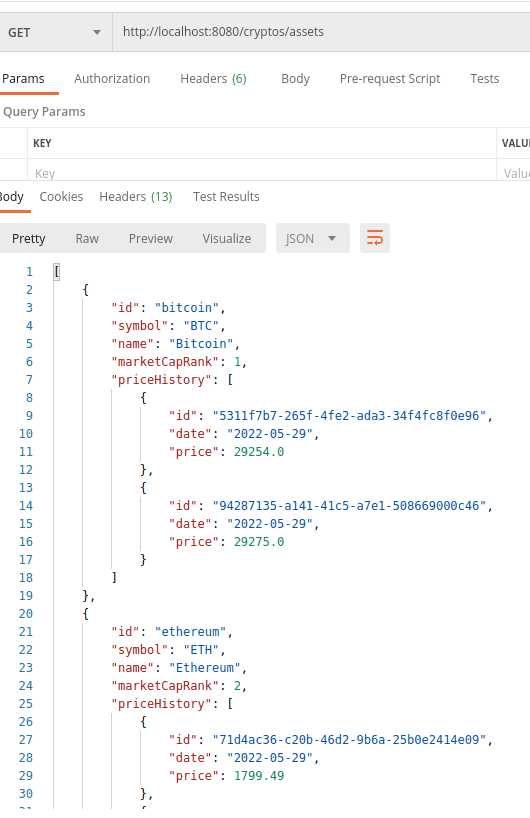Click the request URL field
Screen dimensions: 530x818
pos(321,32)
